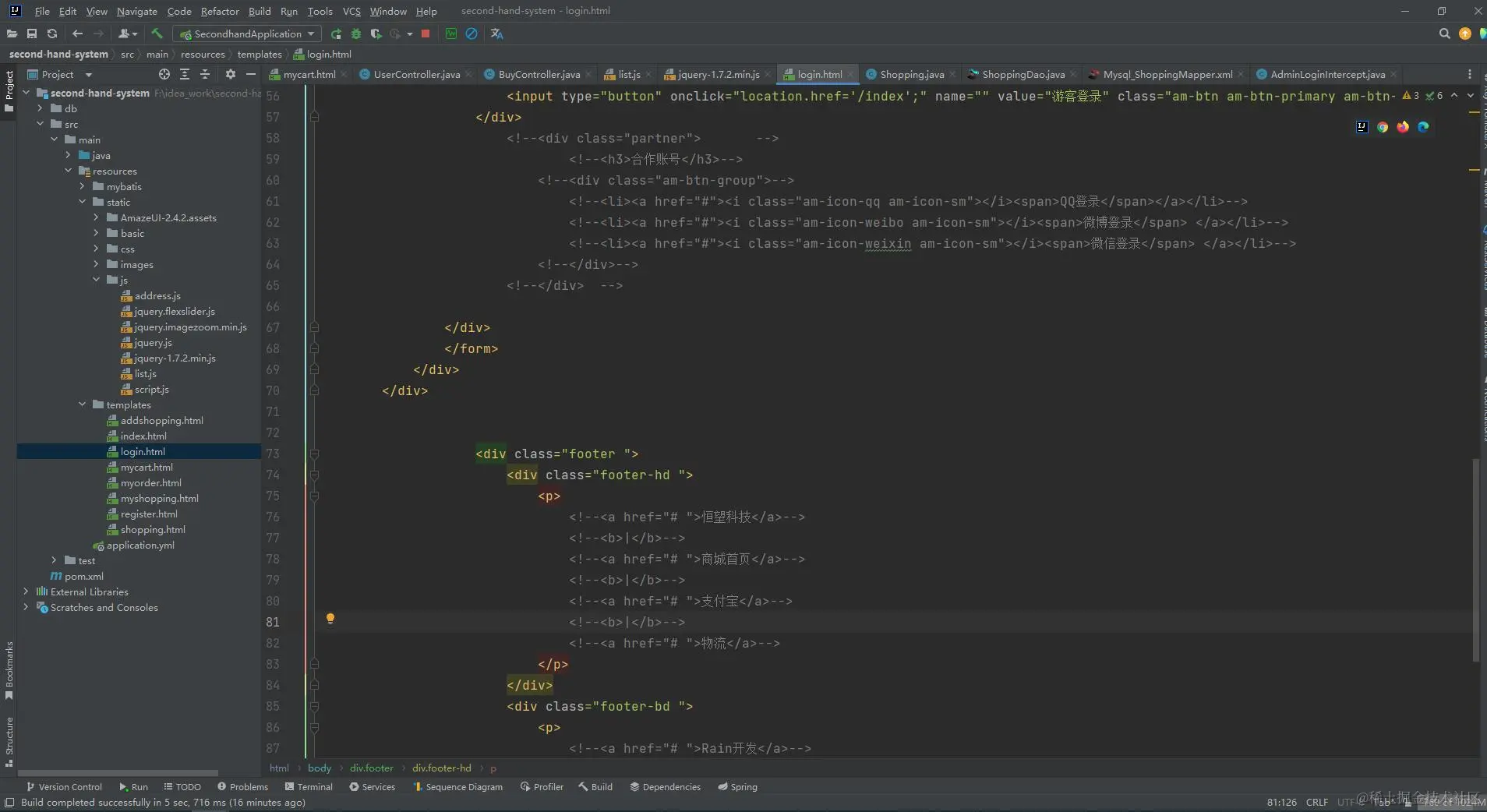
Task: Click the orange IDE update arrow icon
Action: coord(1465,34)
